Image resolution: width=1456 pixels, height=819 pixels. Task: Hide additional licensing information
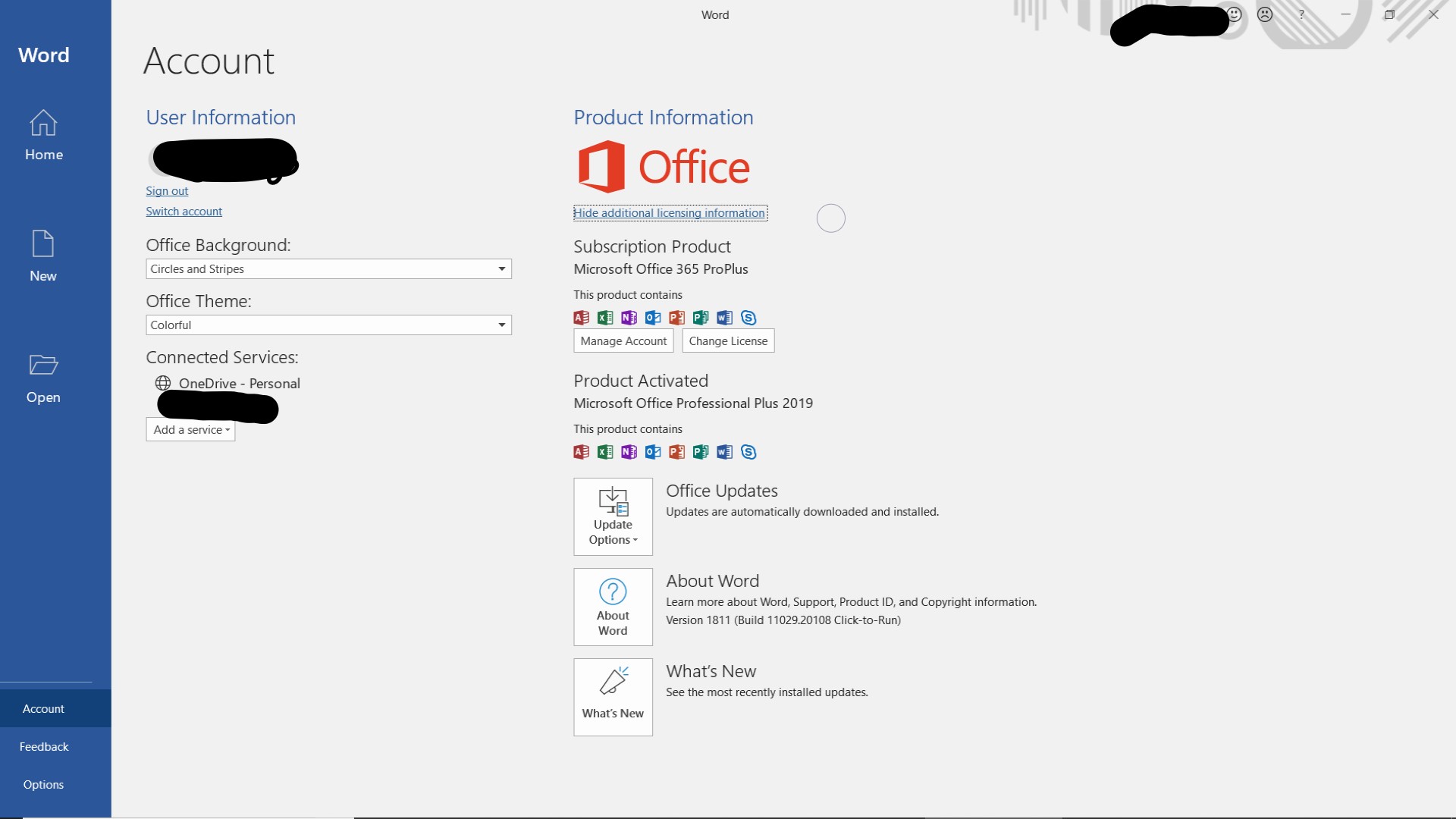(670, 213)
